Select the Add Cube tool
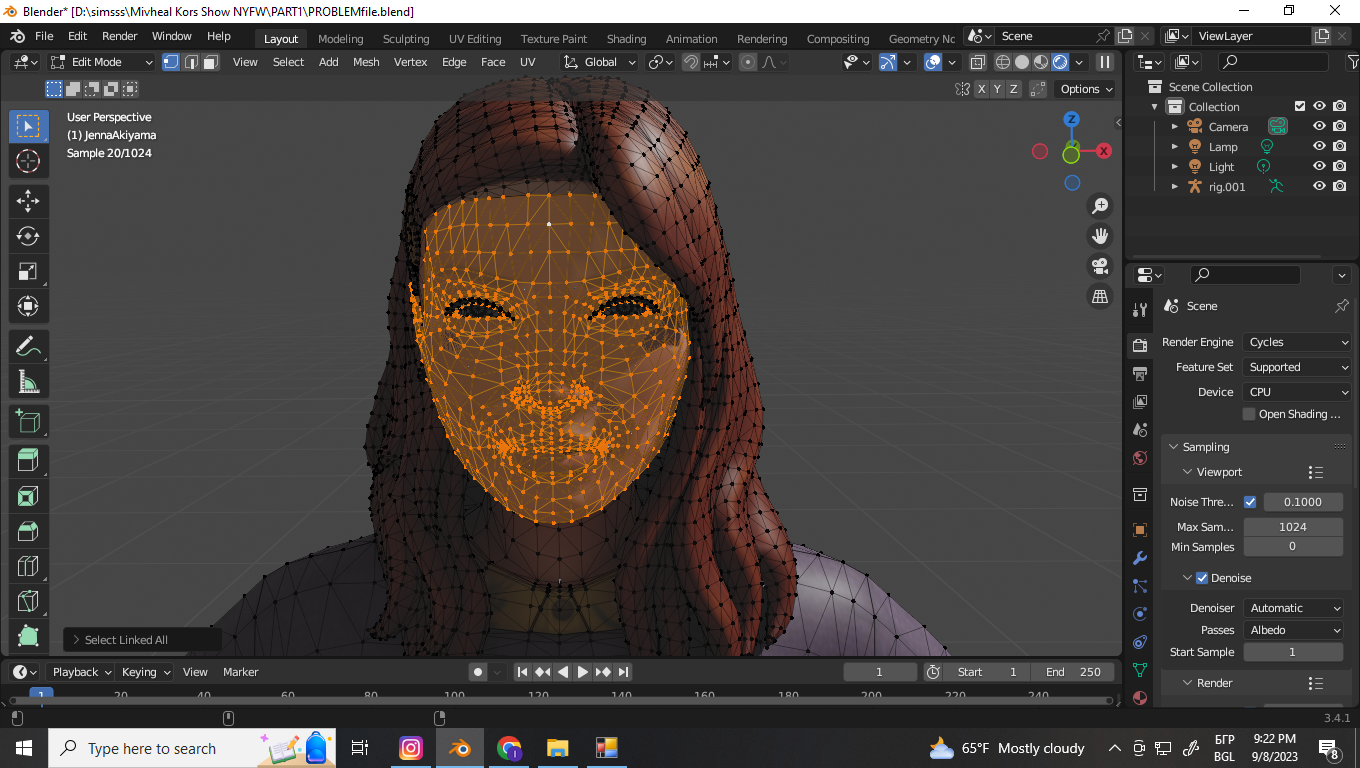1360x768 pixels. tap(28, 422)
